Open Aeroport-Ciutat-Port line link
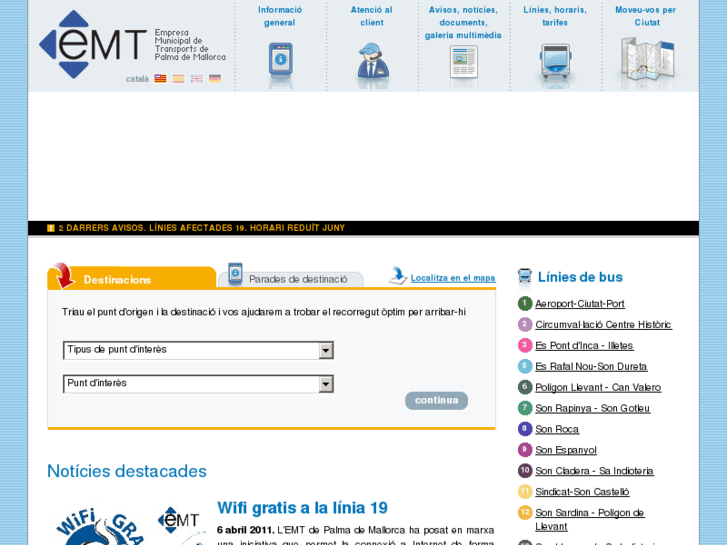 click(x=580, y=304)
